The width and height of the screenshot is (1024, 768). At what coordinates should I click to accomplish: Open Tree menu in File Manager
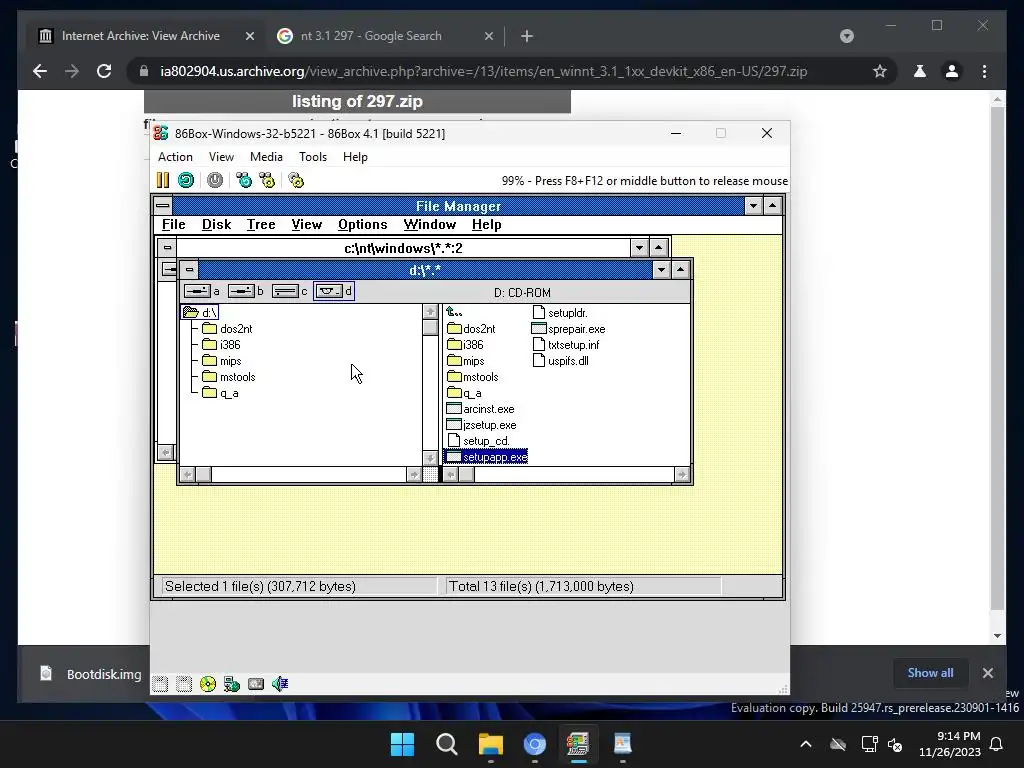[x=261, y=224]
